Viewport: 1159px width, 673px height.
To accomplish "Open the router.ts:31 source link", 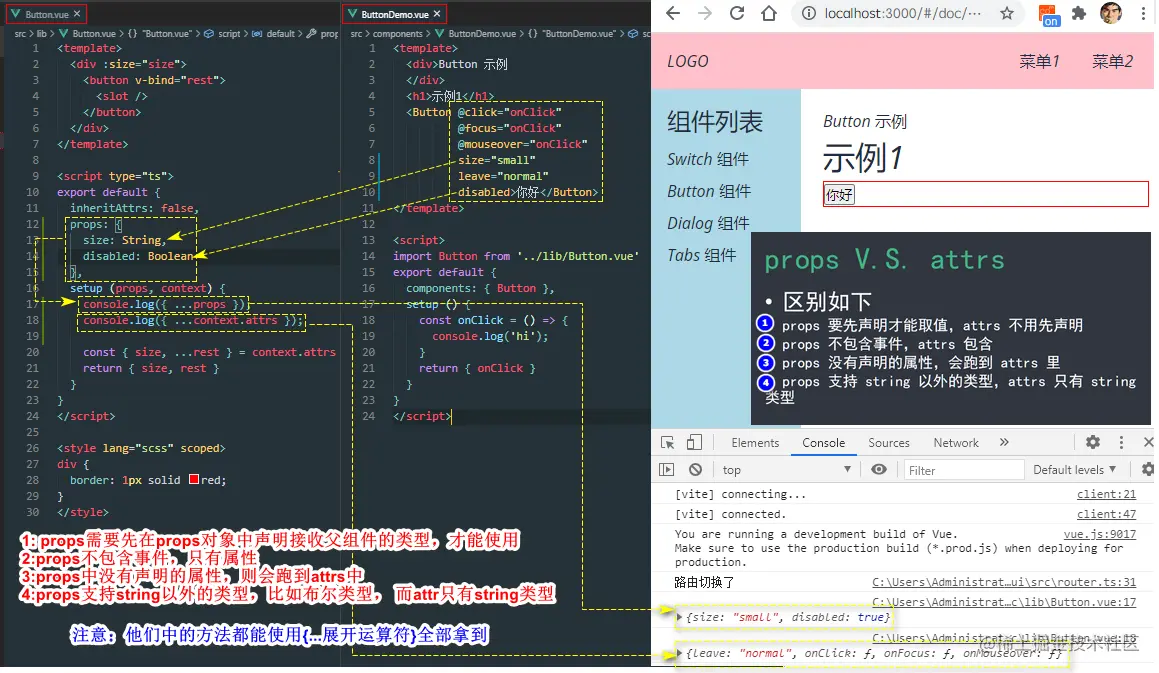I will 1004,582.
